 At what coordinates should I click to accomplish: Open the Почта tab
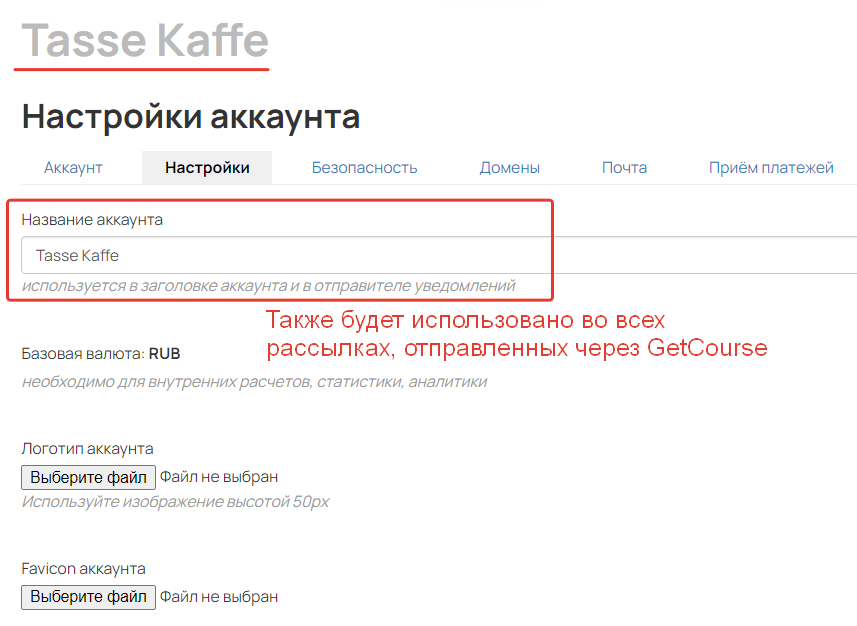[x=624, y=167]
